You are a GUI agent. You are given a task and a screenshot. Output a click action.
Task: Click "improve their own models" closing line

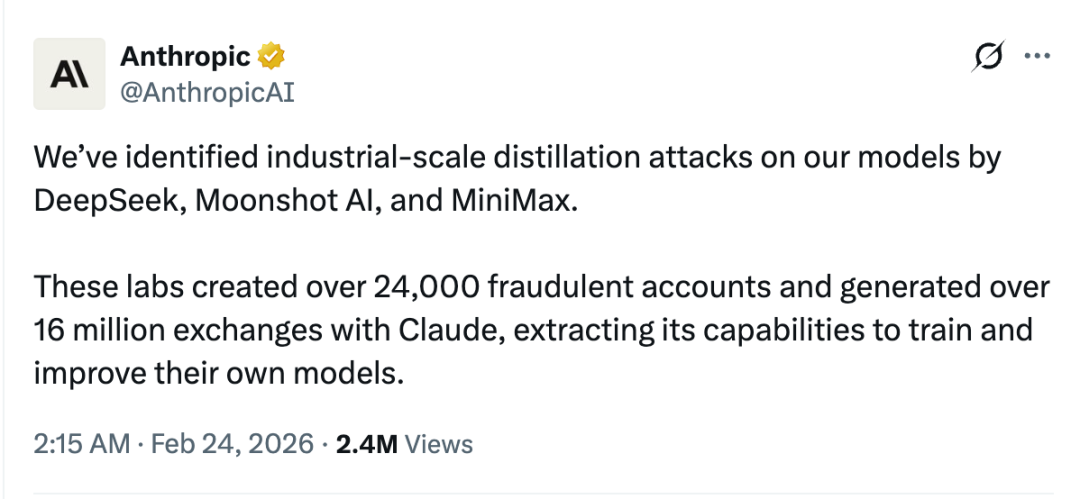[218, 373]
